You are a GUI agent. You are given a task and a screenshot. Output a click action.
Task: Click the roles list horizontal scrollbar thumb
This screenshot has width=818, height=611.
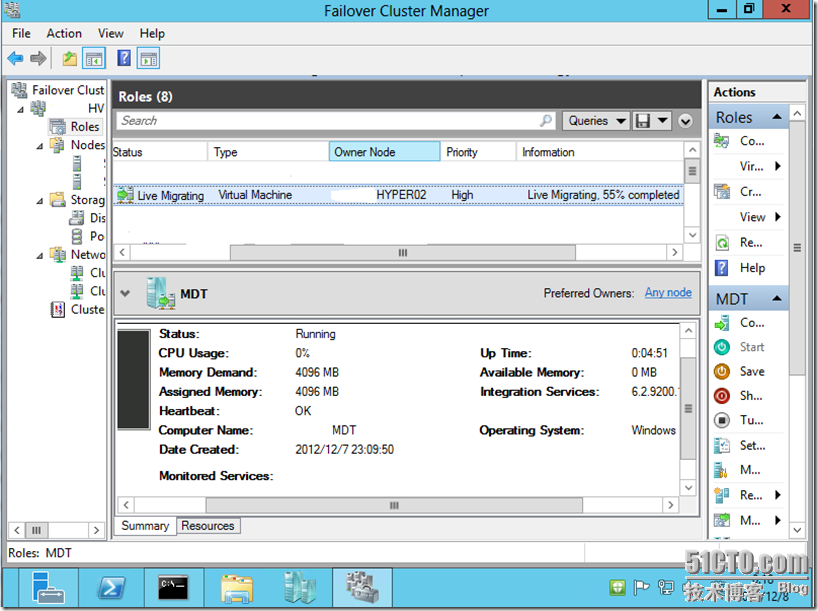tap(403, 253)
